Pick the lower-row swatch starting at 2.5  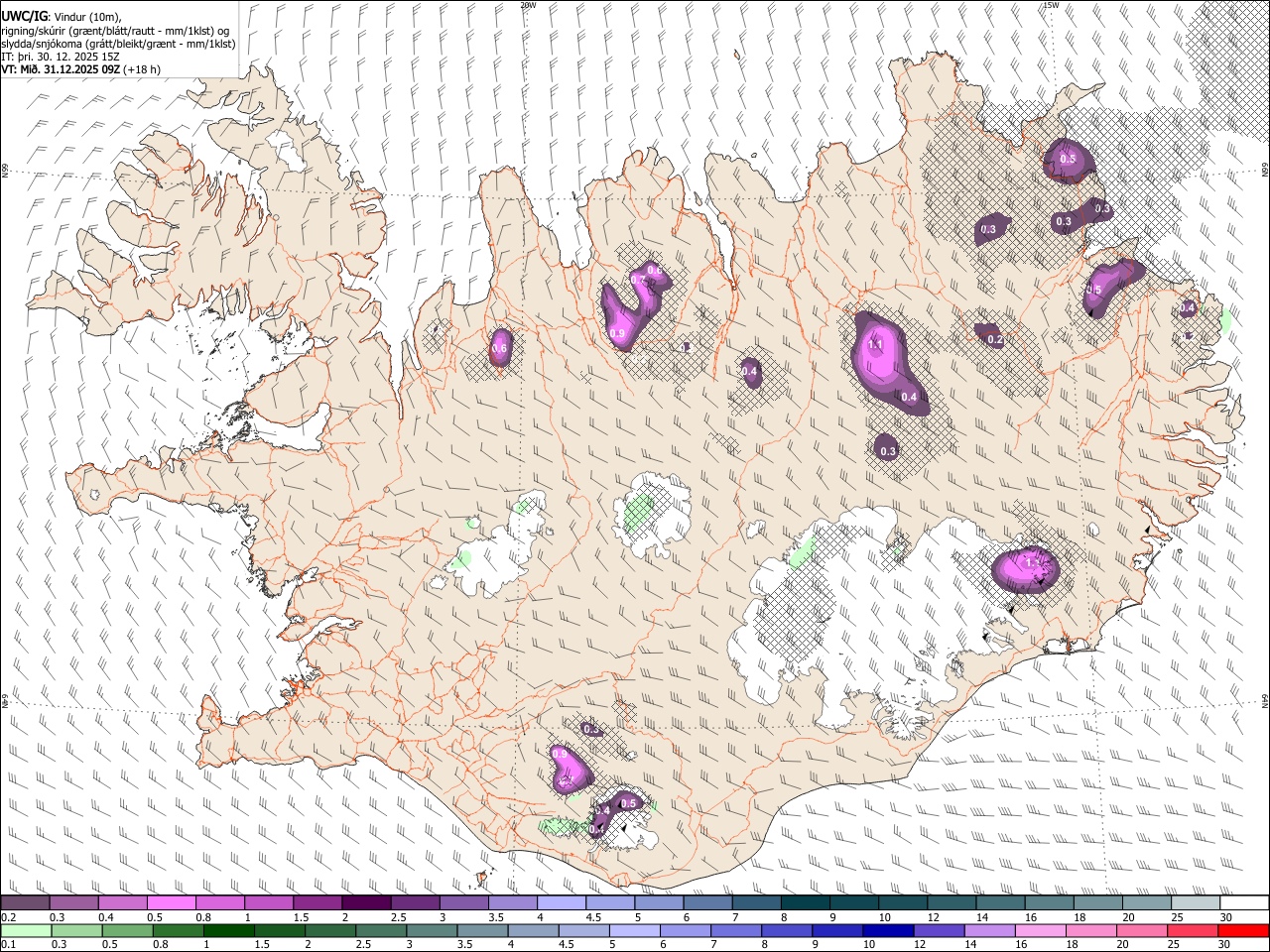pyautogui.click(x=380, y=930)
